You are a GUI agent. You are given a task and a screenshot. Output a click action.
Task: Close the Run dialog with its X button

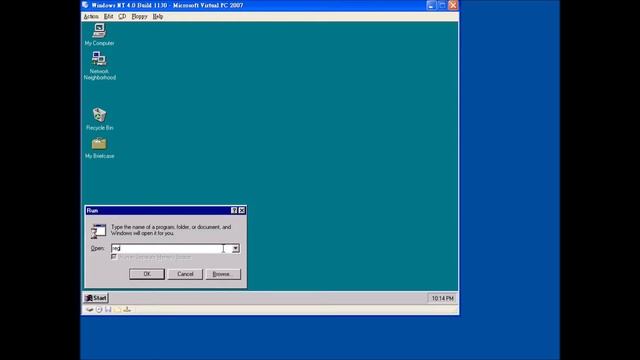click(242, 210)
